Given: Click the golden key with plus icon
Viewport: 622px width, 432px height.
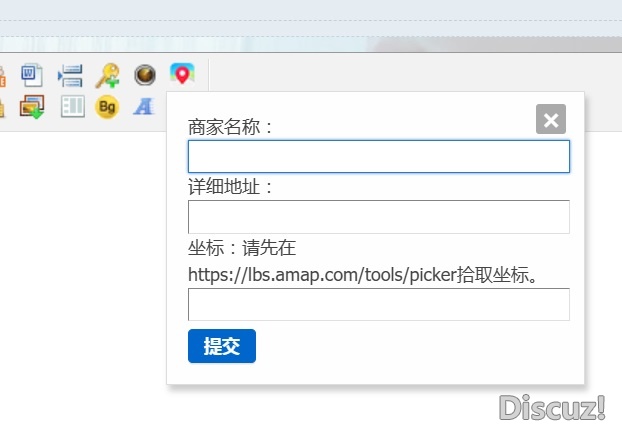Looking at the screenshot, I should (107, 75).
